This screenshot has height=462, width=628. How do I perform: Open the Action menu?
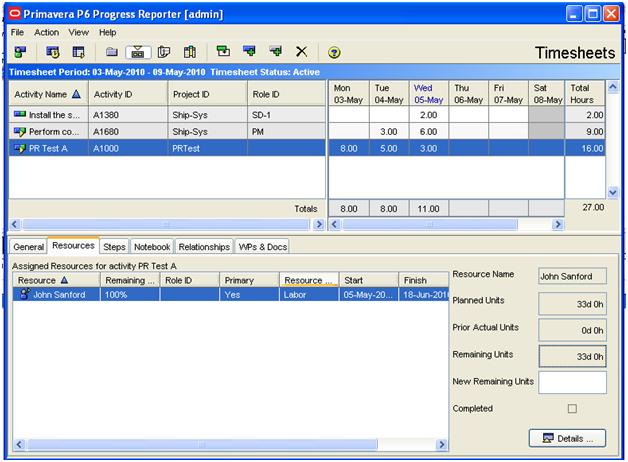(x=46, y=32)
